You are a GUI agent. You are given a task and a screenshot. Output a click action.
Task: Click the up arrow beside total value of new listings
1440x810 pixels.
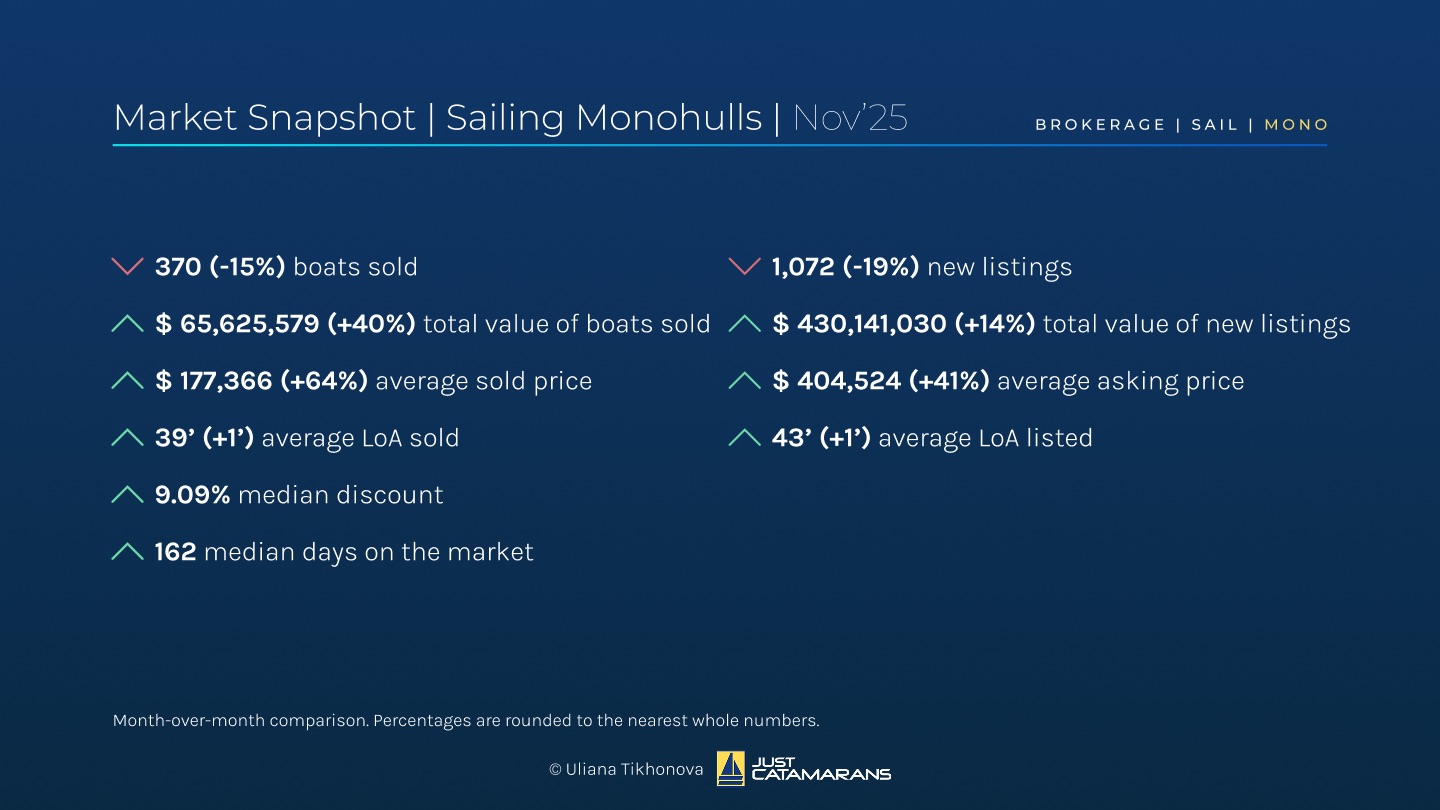pyautogui.click(x=745, y=324)
